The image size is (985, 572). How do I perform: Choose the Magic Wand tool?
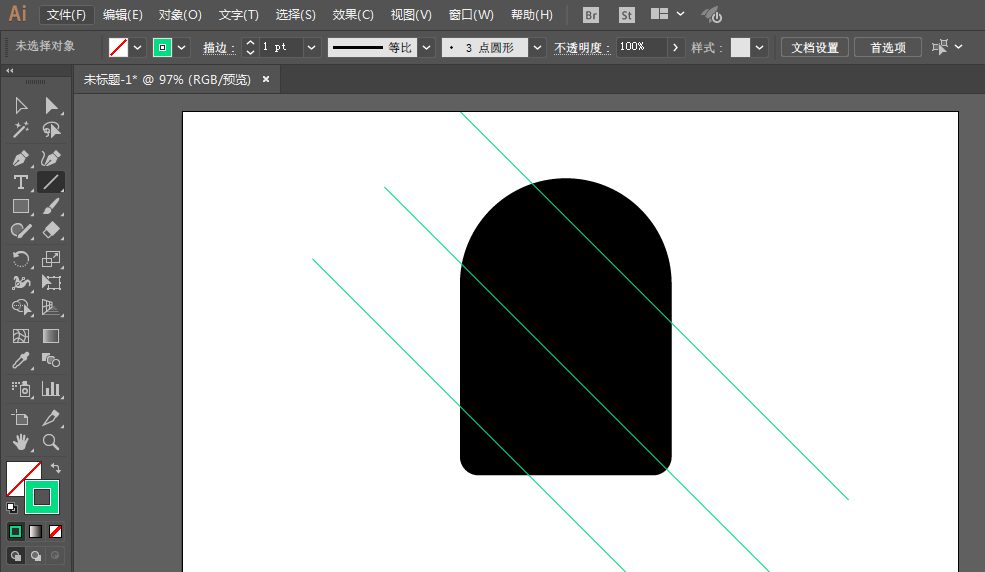[x=21, y=130]
